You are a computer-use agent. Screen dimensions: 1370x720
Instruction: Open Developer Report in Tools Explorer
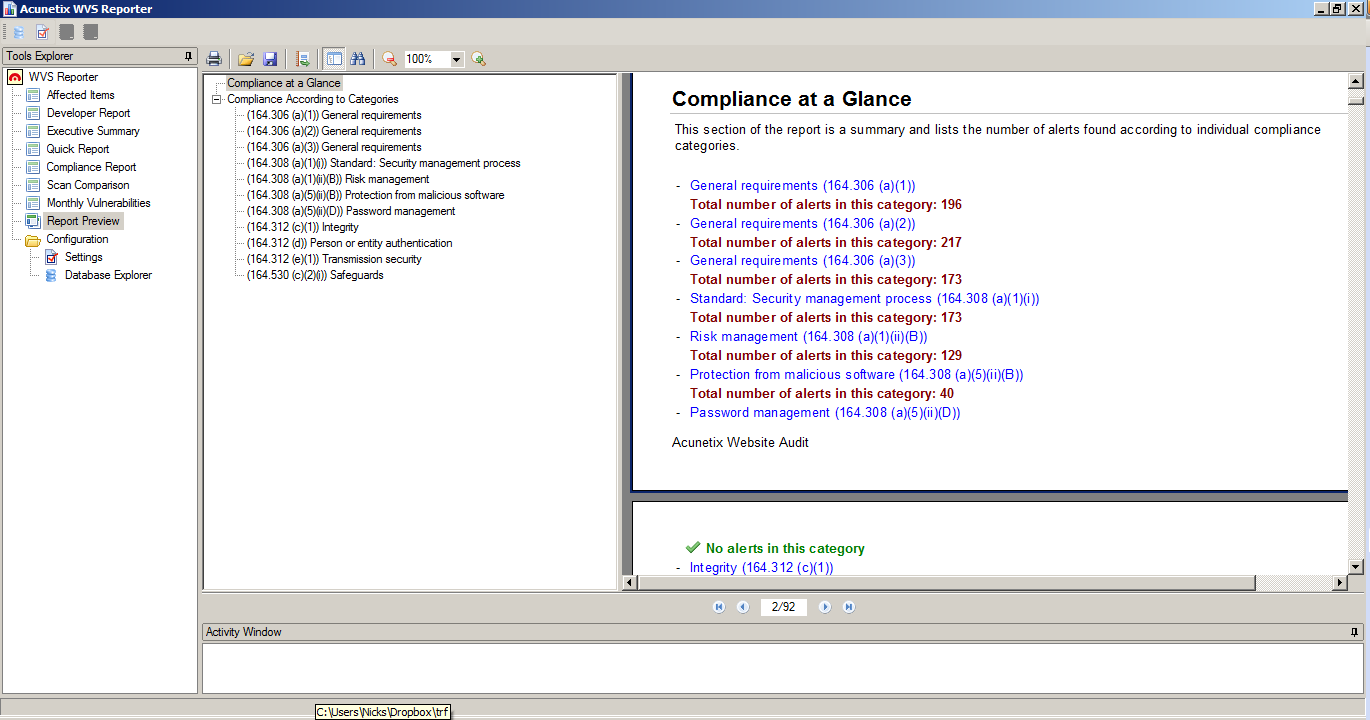coord(89,113)
